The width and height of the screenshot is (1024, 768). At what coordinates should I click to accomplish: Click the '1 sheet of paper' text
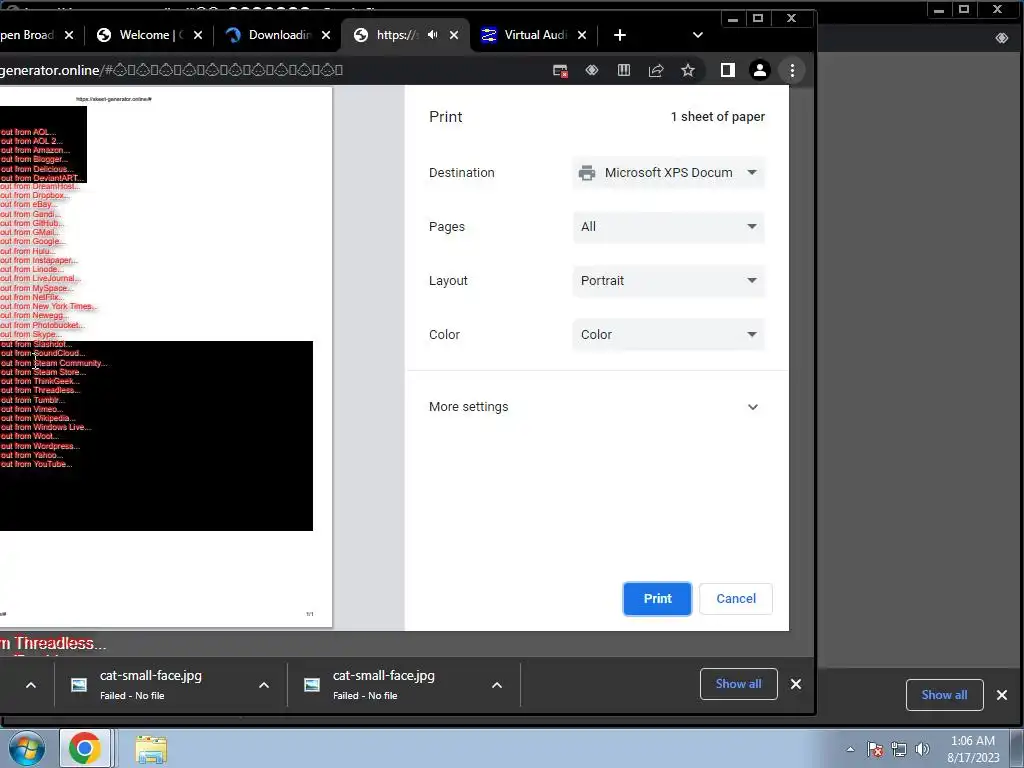click(717, 117)
